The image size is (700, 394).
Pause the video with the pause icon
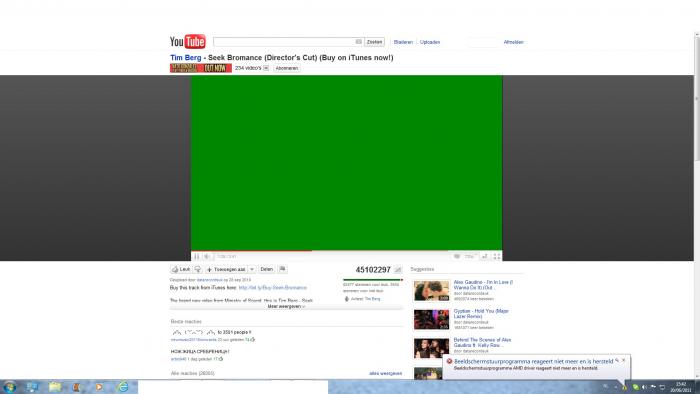[x=196, y=256]
